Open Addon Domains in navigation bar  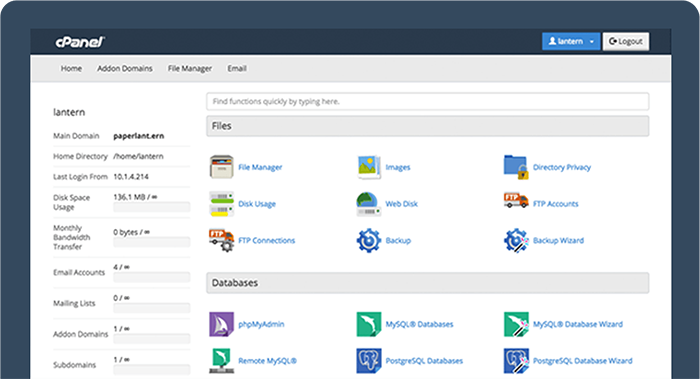tap(125, 68)
